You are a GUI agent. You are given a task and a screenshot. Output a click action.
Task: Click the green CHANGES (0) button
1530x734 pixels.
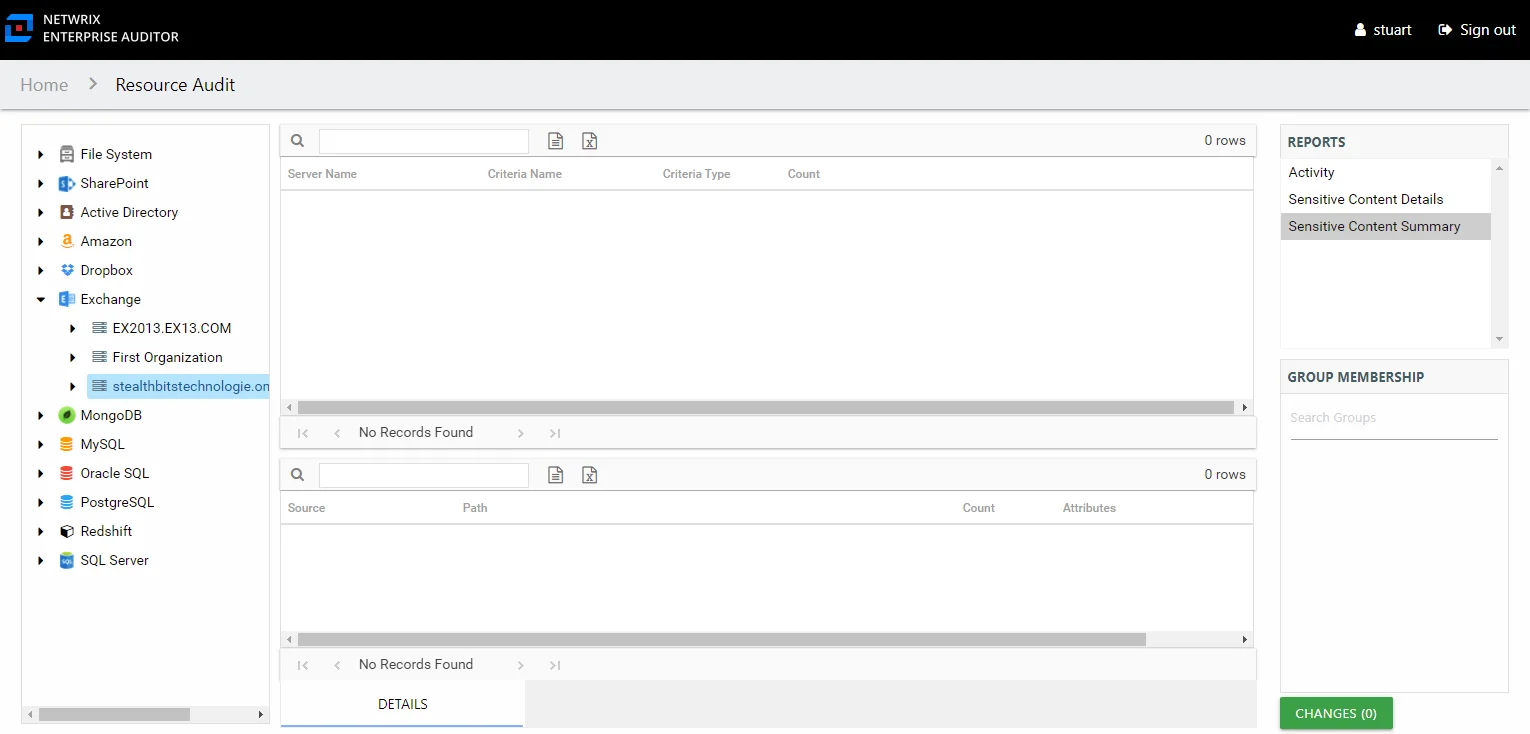[1336, 714]
